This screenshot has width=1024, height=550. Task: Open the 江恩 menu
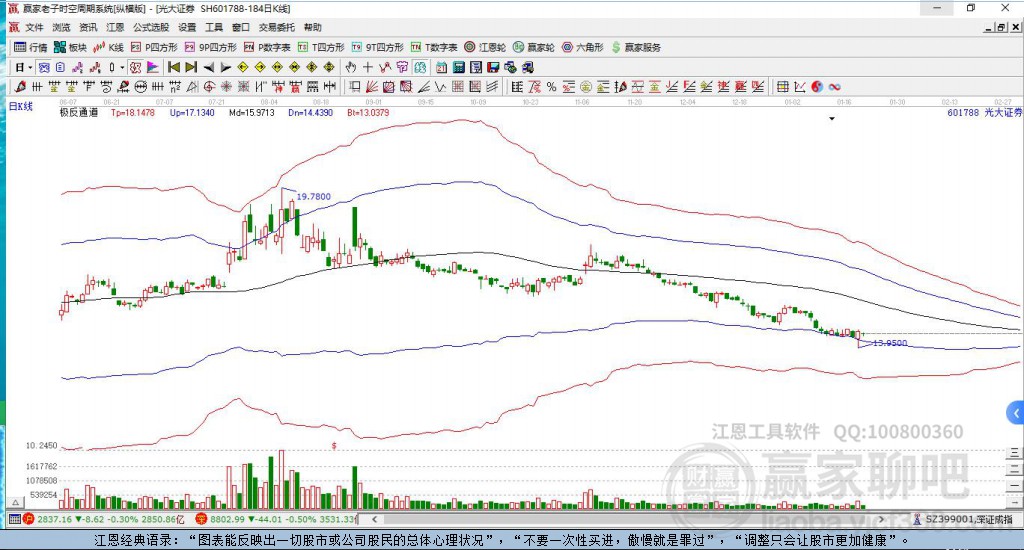(115, 27)
